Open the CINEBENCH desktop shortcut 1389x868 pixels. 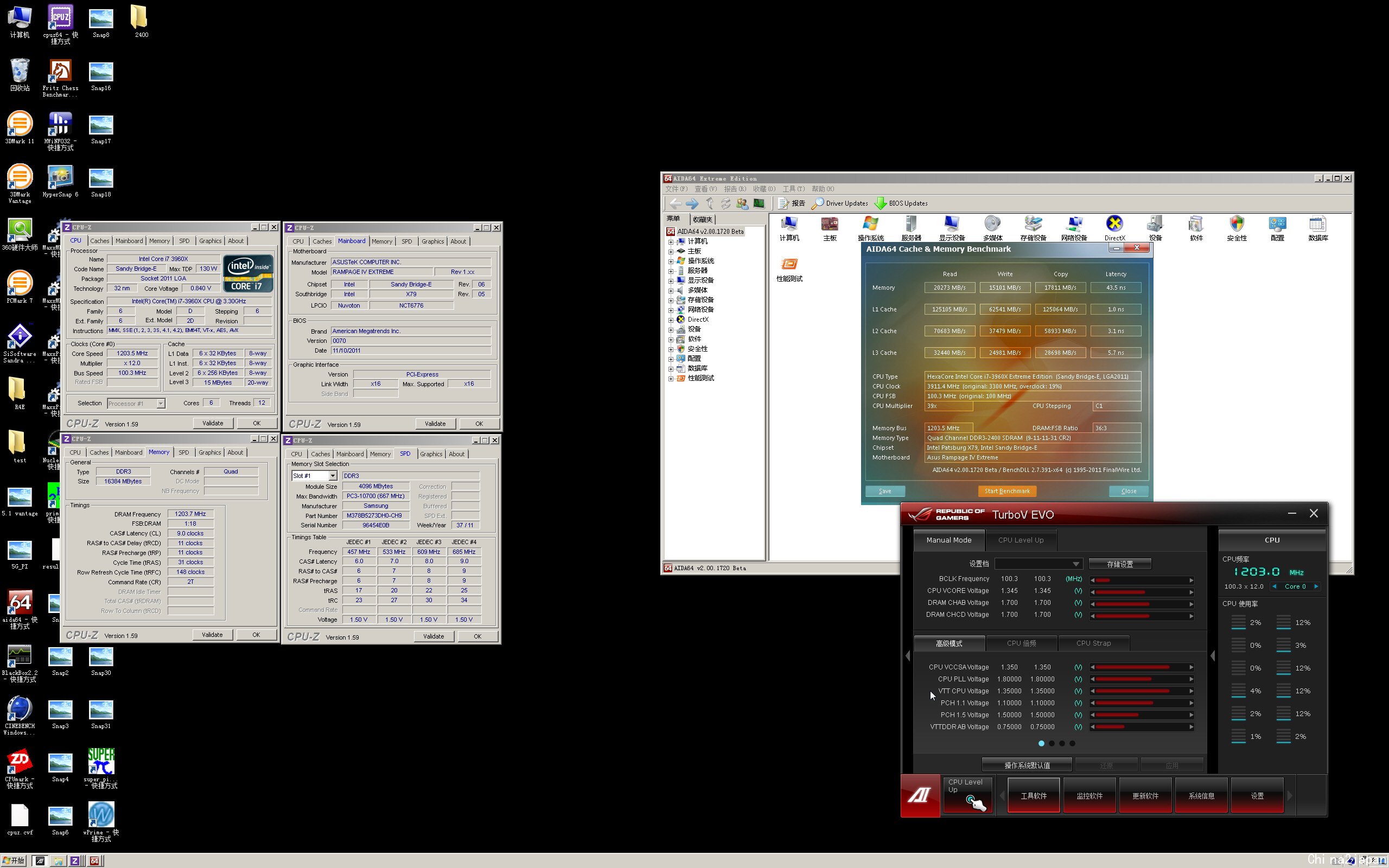click(20, 714)
